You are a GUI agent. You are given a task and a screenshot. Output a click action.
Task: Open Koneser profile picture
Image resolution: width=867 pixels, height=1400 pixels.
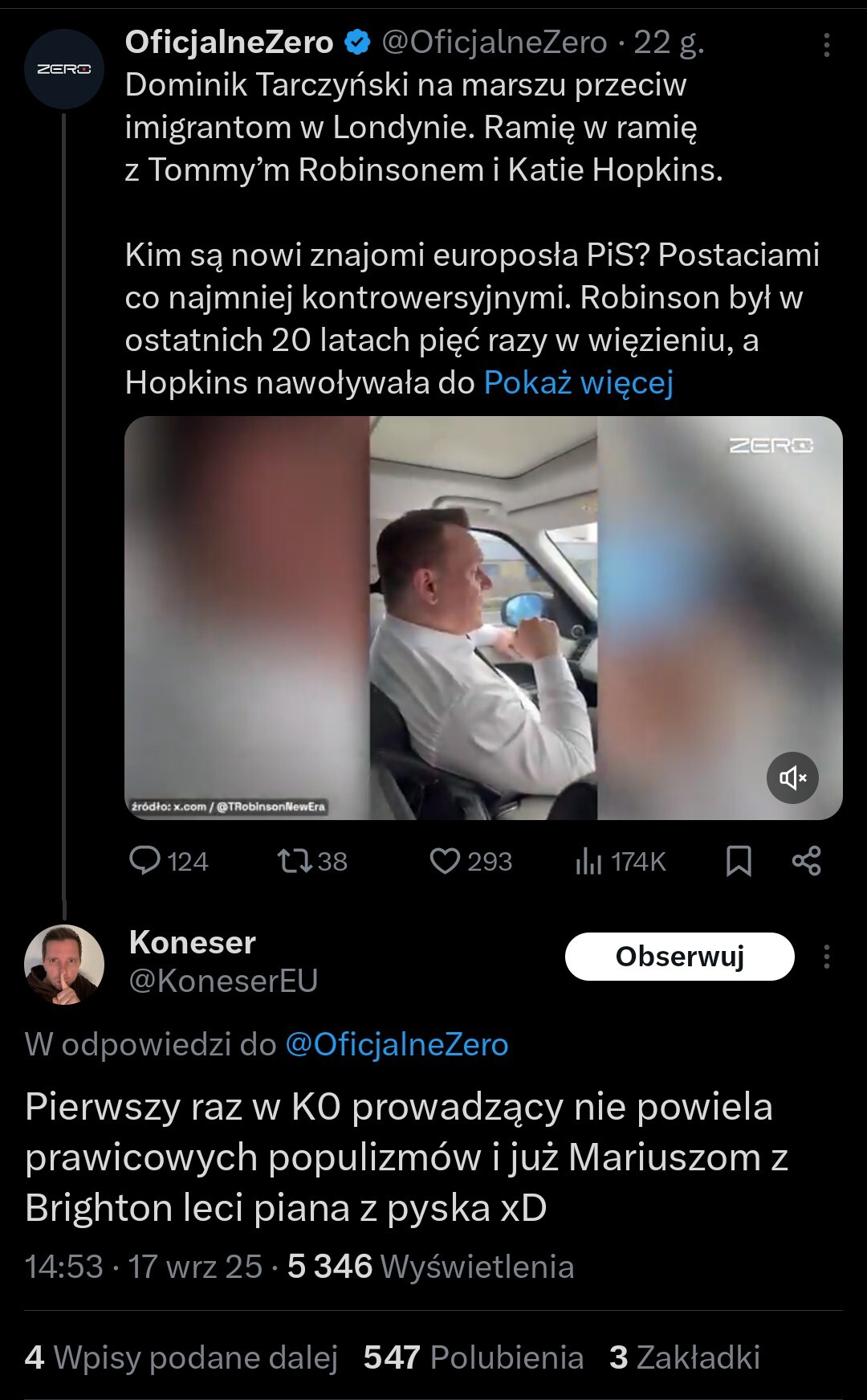[64, 965]
